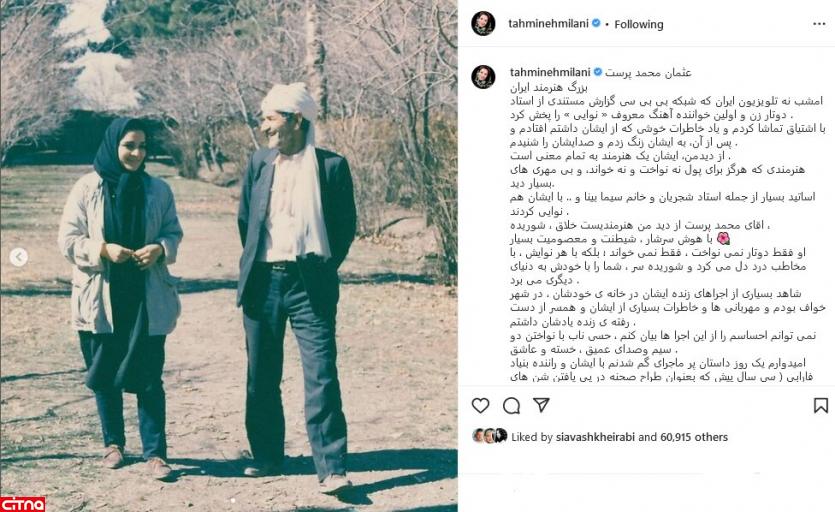Click the verified badge in the post header
The width and height of the screenshot is (835, 512).
(x=596, y=23)
